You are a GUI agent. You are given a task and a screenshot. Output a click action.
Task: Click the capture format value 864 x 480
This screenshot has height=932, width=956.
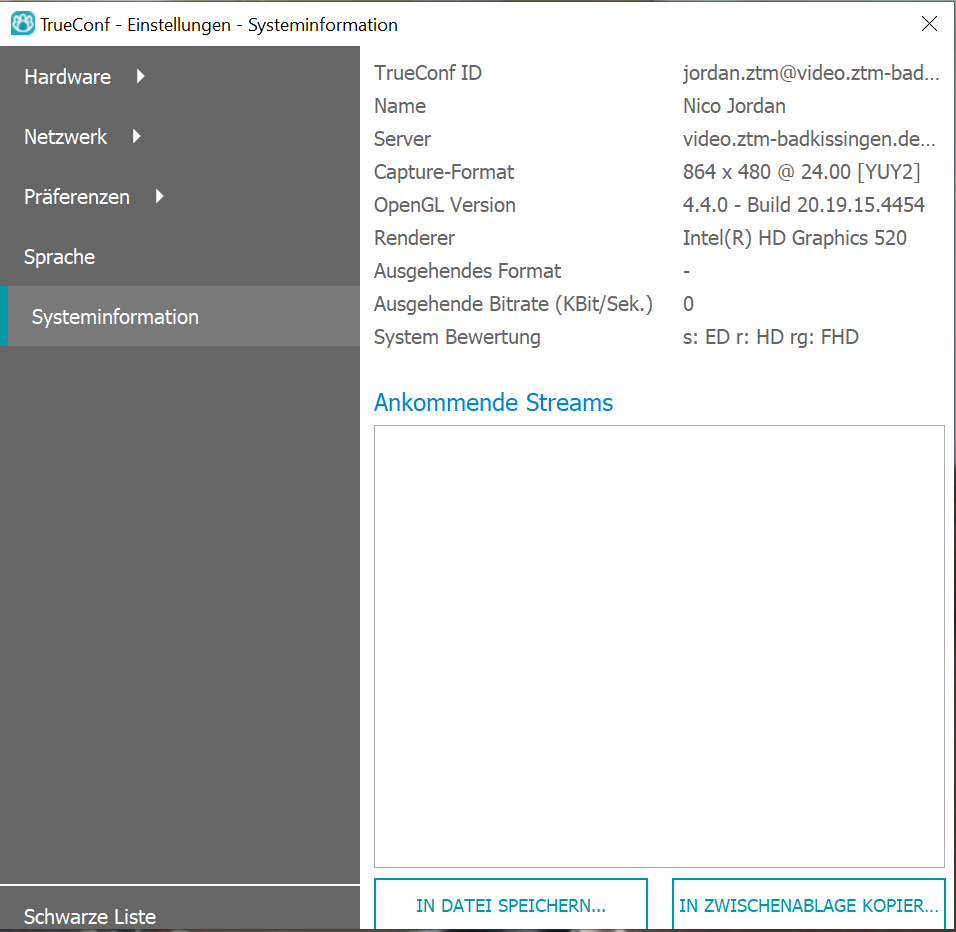tap(802, 172)
